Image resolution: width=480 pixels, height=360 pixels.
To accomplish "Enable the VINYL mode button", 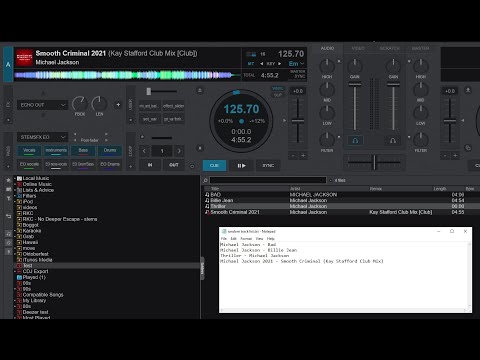I will point(277,89).
